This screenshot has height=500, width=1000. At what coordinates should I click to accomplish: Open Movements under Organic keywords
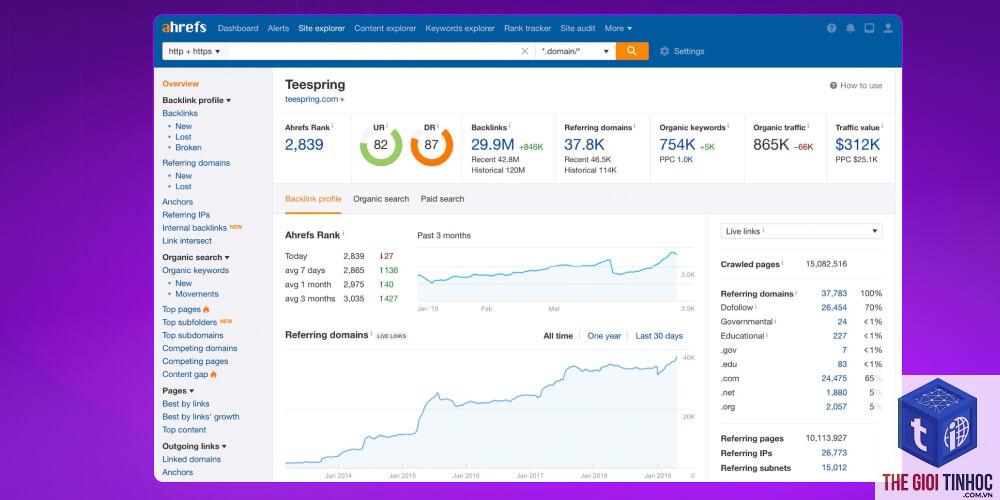[x=197, y=294]
